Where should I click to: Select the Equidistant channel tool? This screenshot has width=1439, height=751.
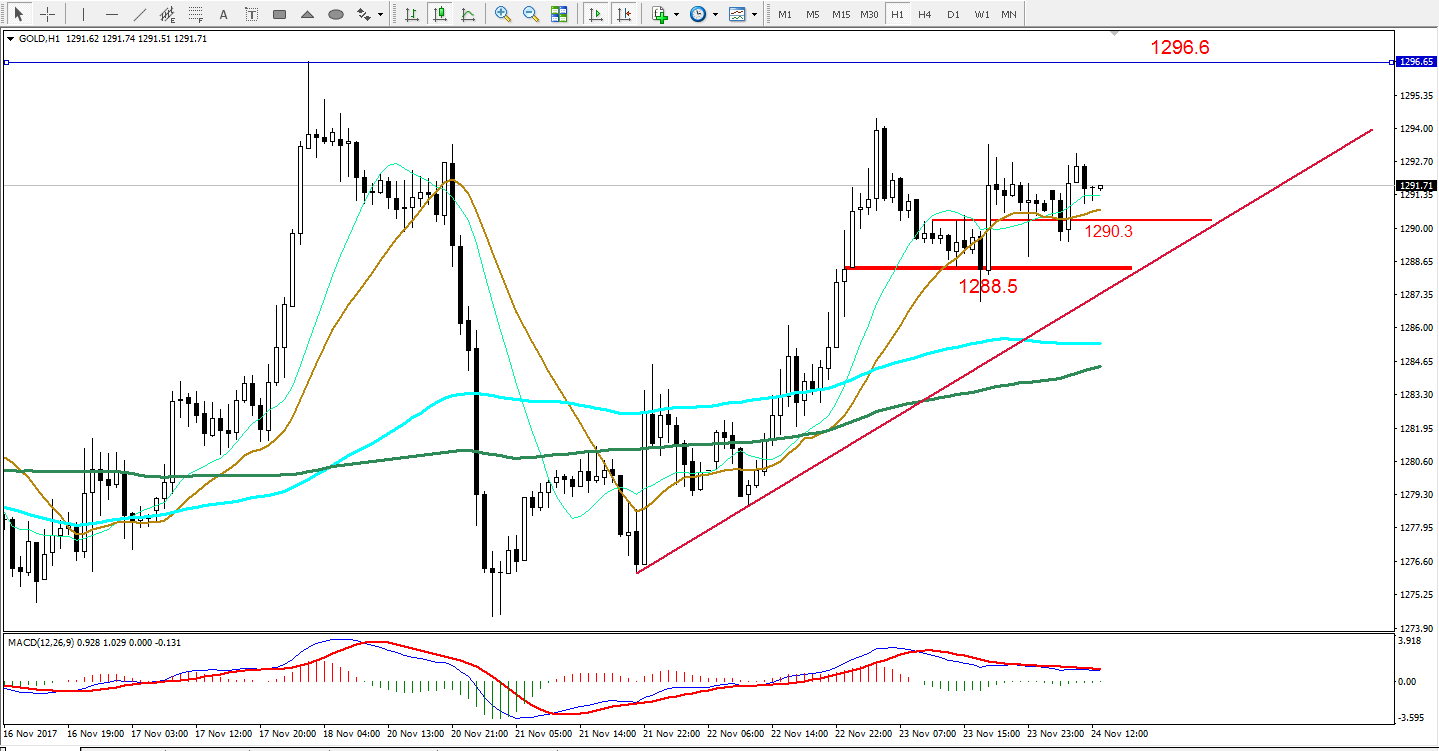tap(168, 15)
